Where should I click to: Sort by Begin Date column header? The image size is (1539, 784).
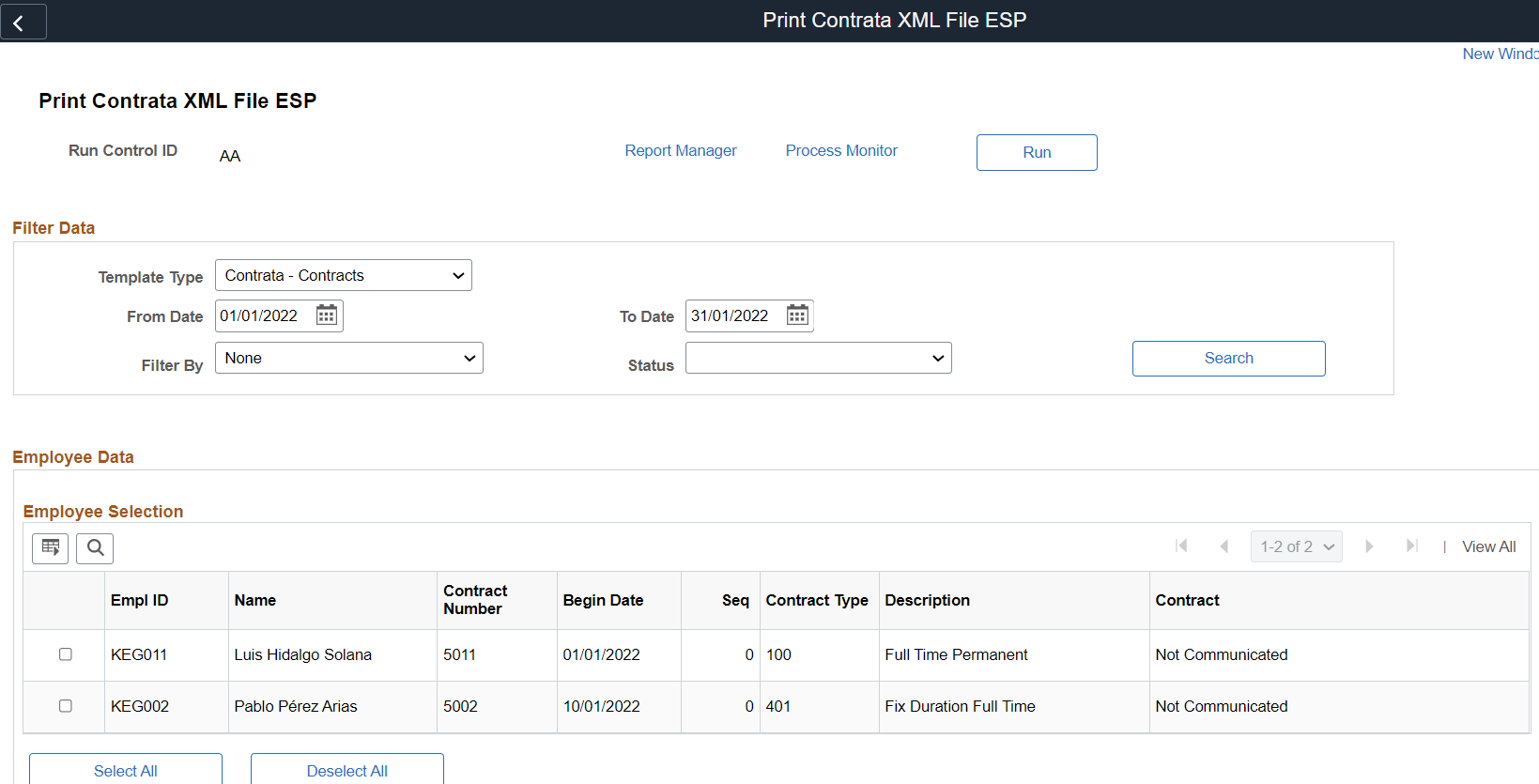pyautogui.click(x=604, y=600)
